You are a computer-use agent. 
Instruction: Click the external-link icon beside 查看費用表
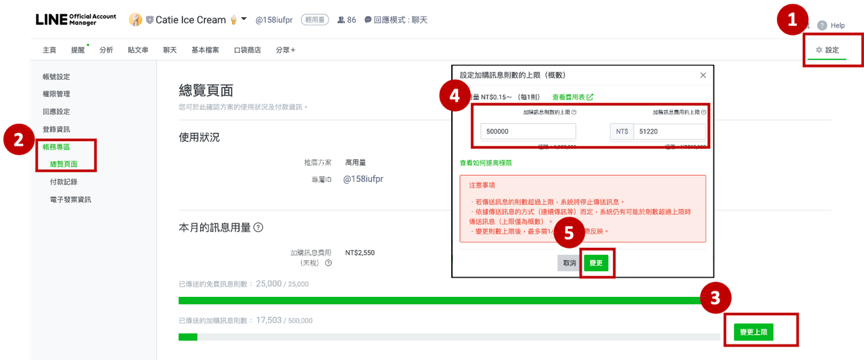click(x=590, y=96)
